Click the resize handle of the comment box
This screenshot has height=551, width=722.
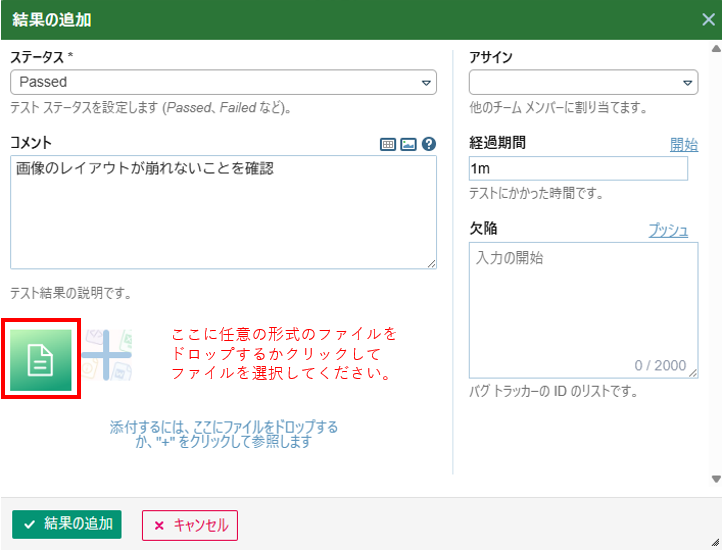click(x=432, y=264)
